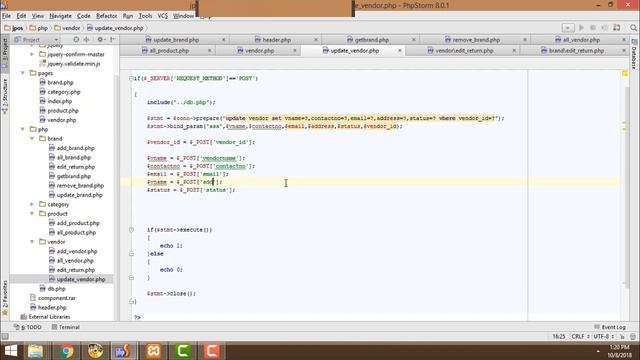Collapse the brand folder
640x360 pixels.
(x=32, y=139)
